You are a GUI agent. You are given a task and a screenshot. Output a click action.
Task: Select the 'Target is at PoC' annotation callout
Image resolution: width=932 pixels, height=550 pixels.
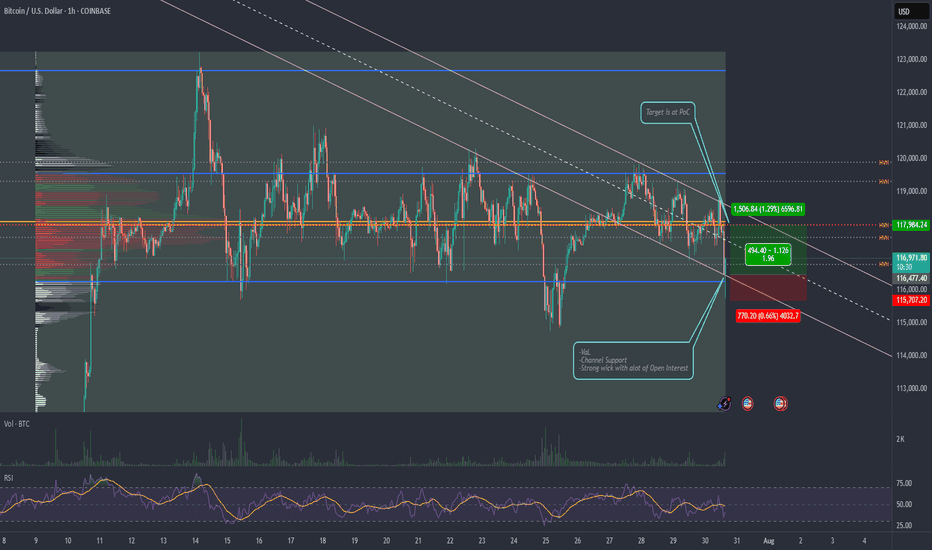pyautogui.click(x=667, y=112)
